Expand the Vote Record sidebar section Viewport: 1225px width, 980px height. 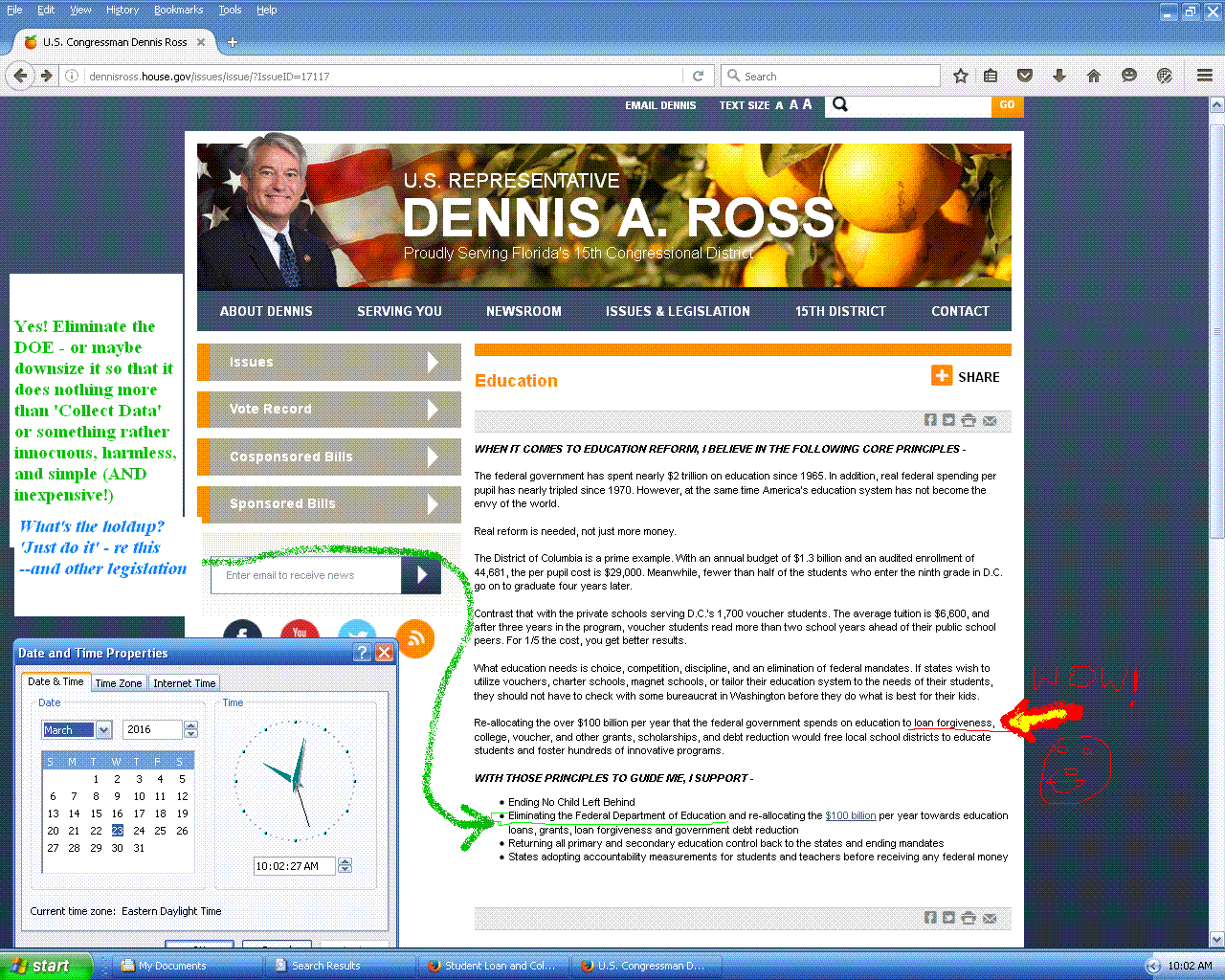(329, 409)
